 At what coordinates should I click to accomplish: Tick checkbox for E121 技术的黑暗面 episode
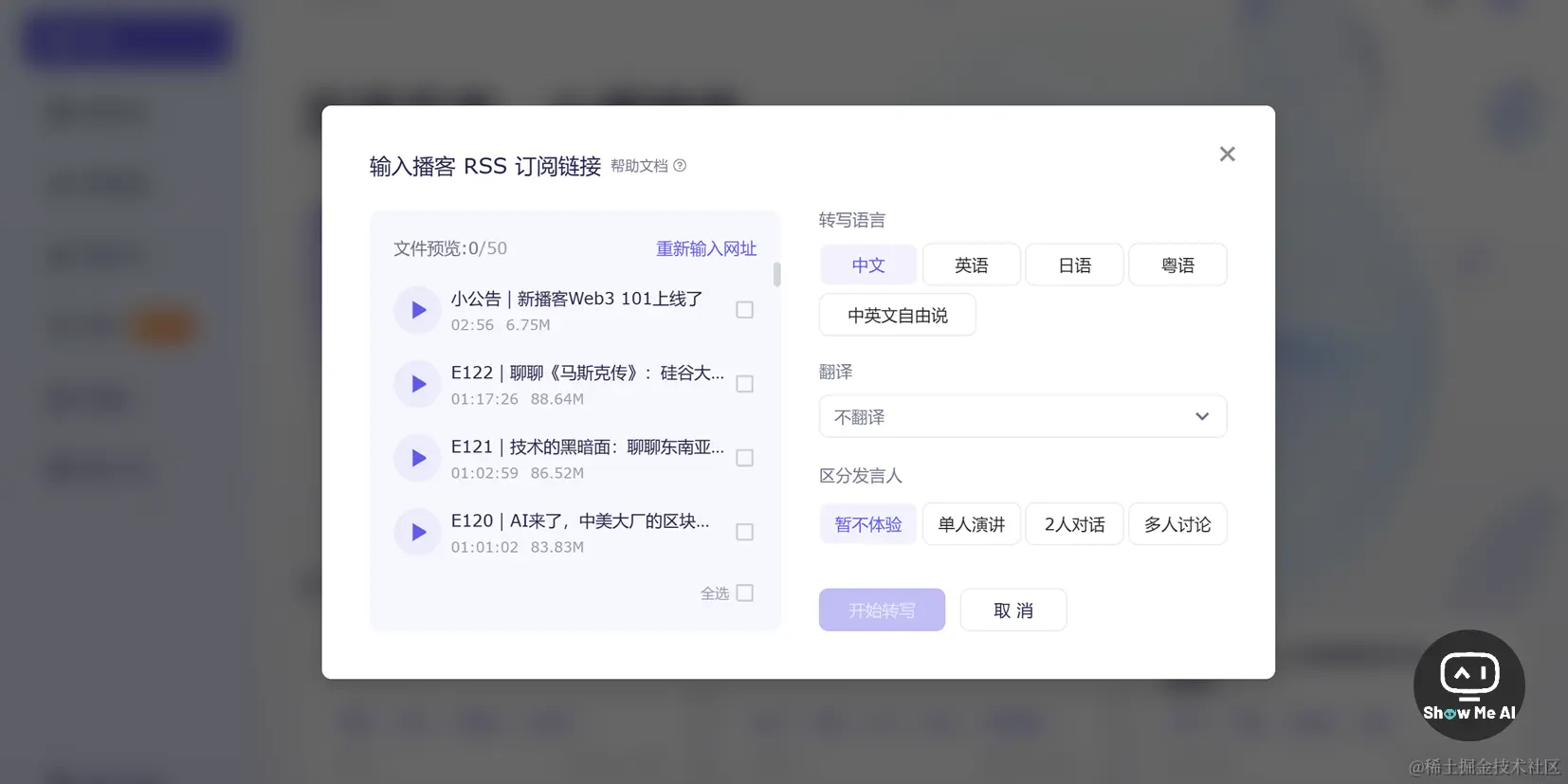(745, 458)
